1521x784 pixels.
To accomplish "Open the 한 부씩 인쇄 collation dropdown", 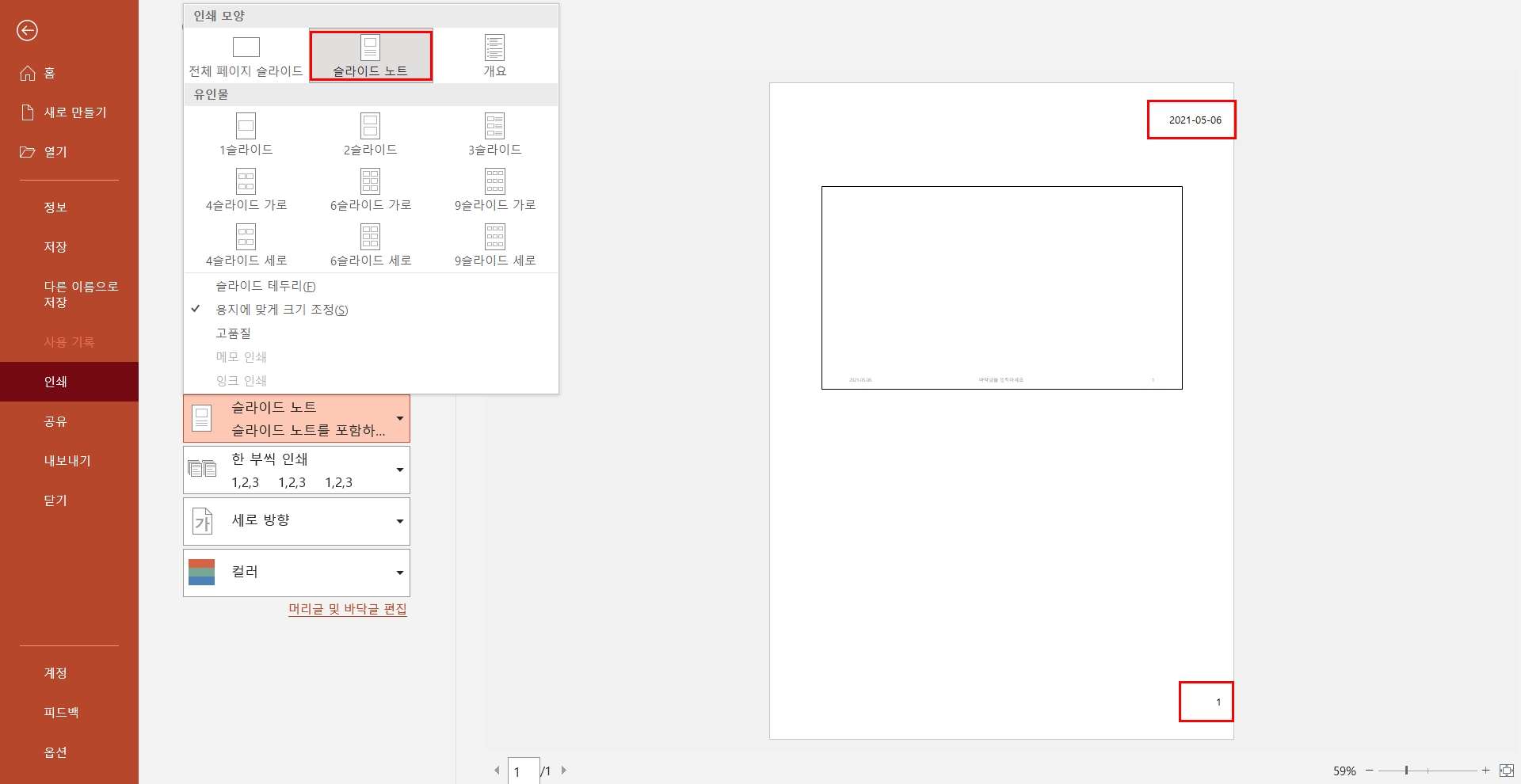I will point(296,470).
